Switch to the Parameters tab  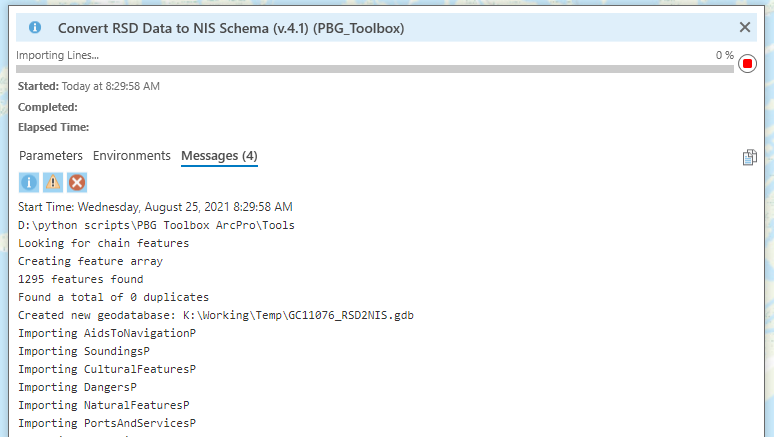click(x=51, y=156)
